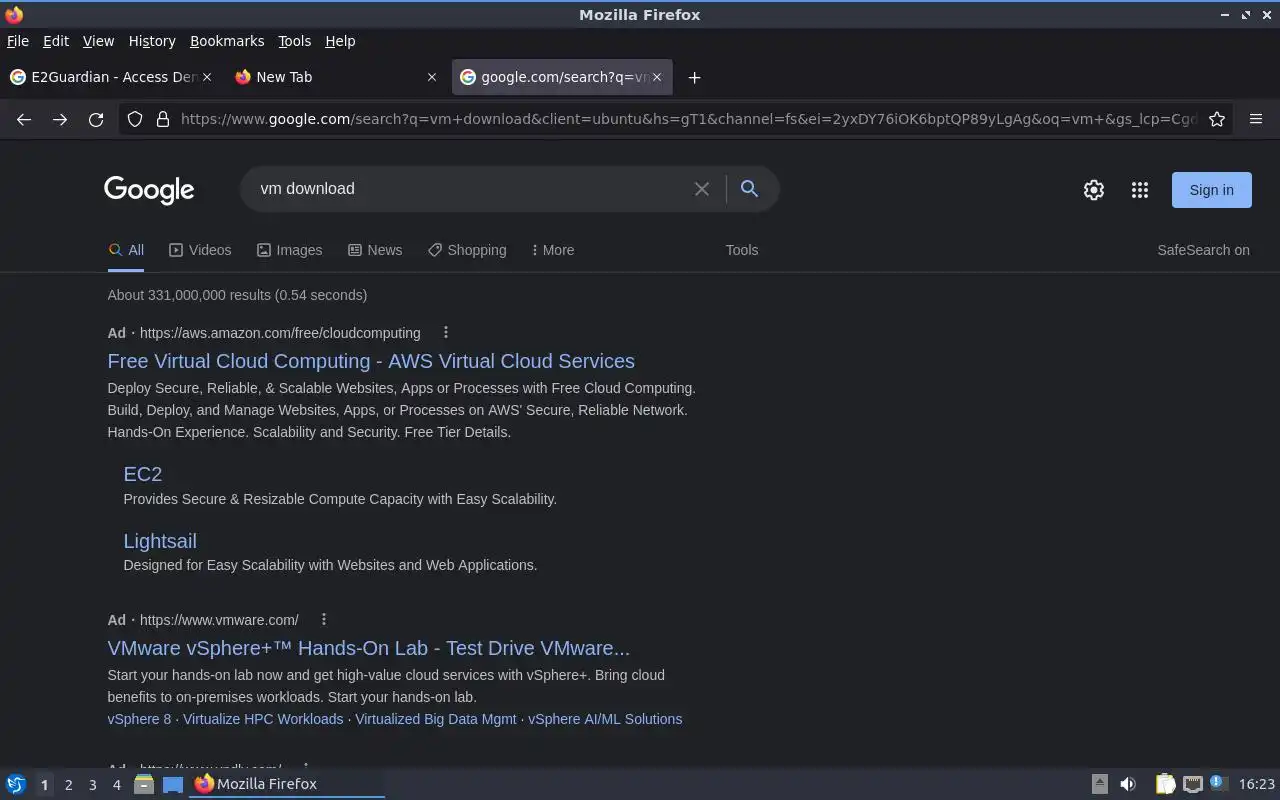
Task: Open Virtualize HPC Workloads sublink
Action: tap(263, 719)
